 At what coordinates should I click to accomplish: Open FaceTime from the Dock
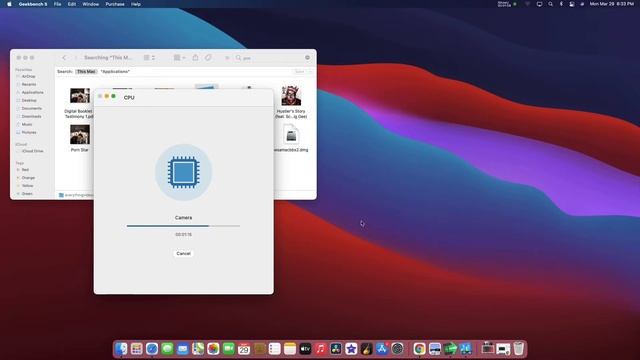point(229,349)
